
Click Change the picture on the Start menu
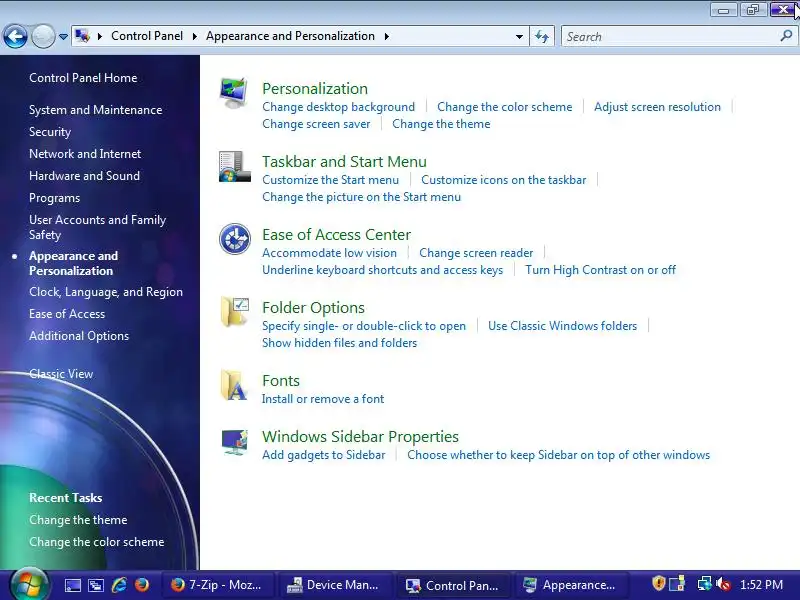coord(361,197)
